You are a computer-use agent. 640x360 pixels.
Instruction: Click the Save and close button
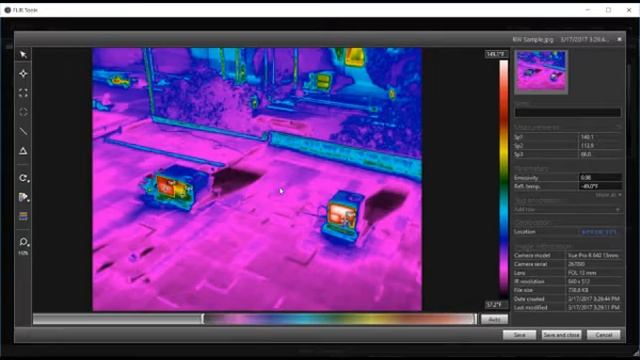point(561,335)
